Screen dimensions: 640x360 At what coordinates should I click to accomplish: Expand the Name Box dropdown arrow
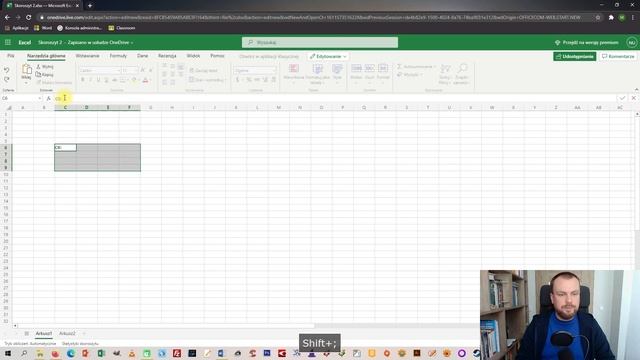tap(40, 98)
